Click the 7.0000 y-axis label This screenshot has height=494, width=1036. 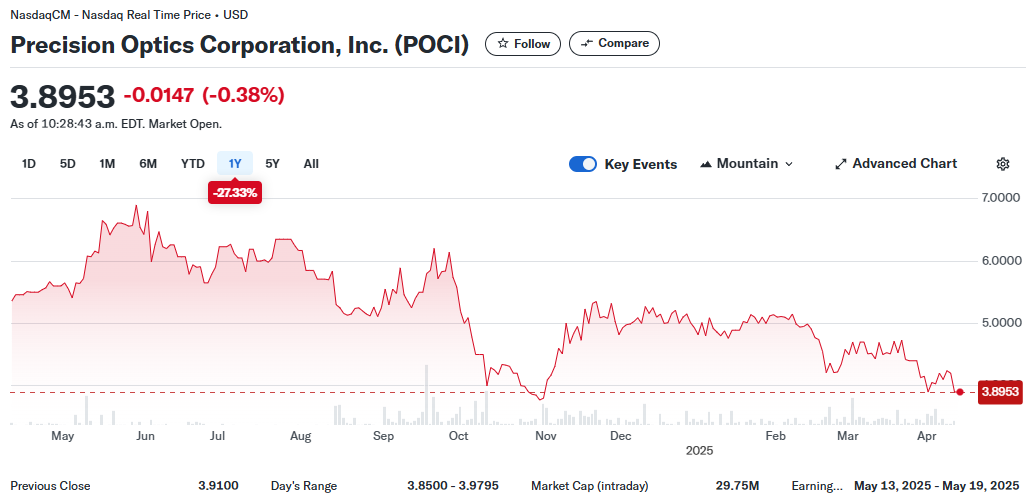point(1000,198)
